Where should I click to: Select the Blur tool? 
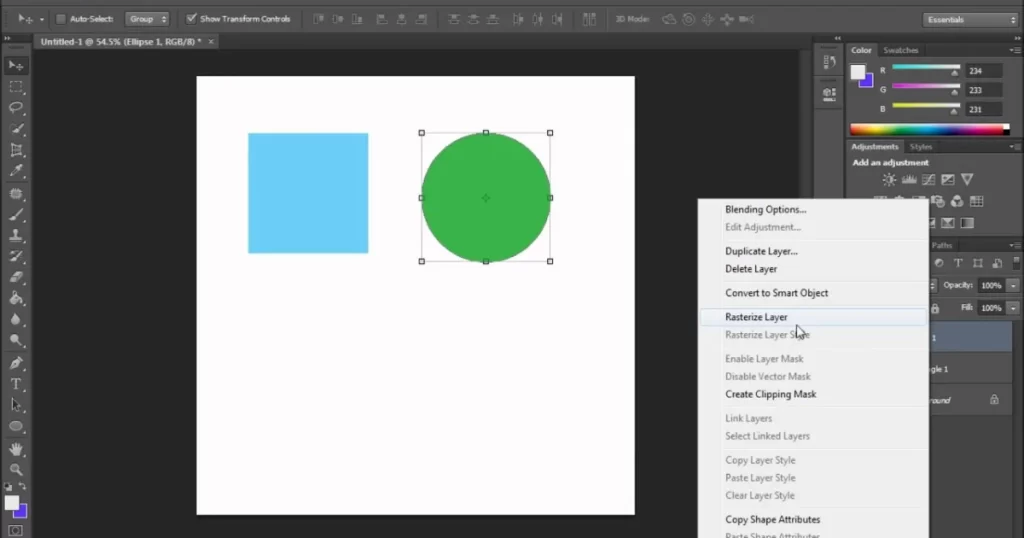[16, 319]
